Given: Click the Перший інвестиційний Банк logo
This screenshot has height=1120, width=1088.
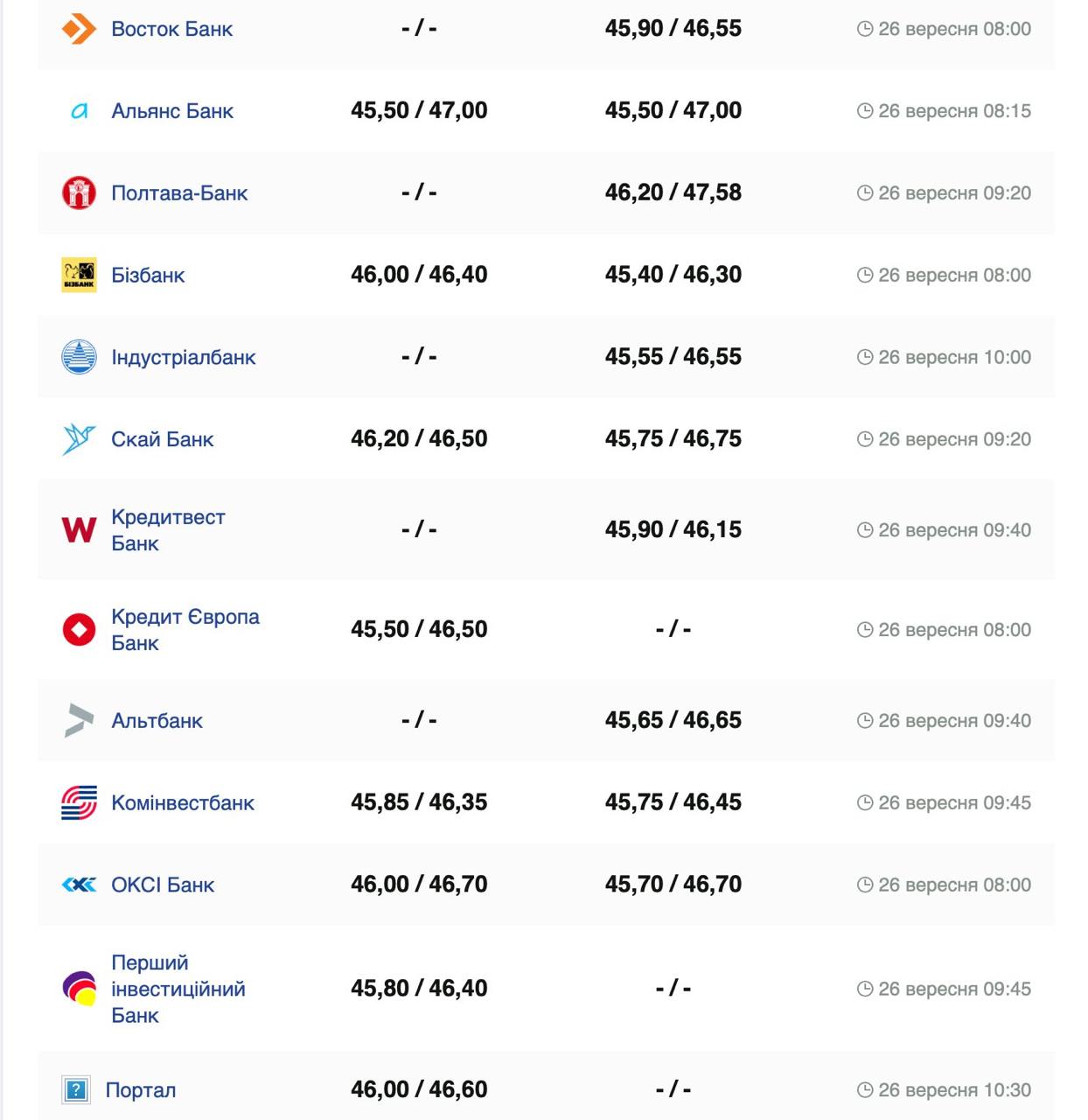Looking at the screenshot, I should coord(79,989).
